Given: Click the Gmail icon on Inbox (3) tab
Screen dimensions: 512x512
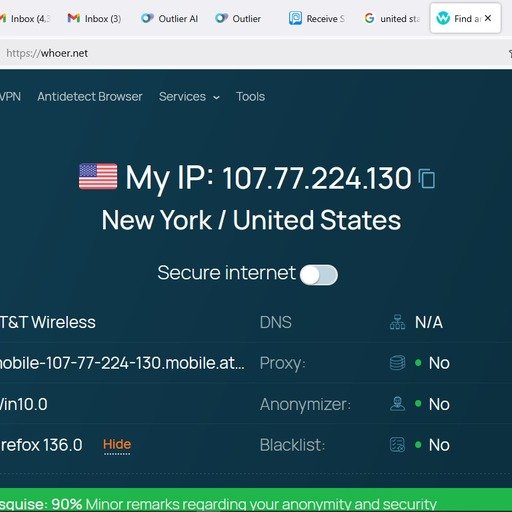Looking at the screenshot, I should pyautogui.click(x=73, y=18).
